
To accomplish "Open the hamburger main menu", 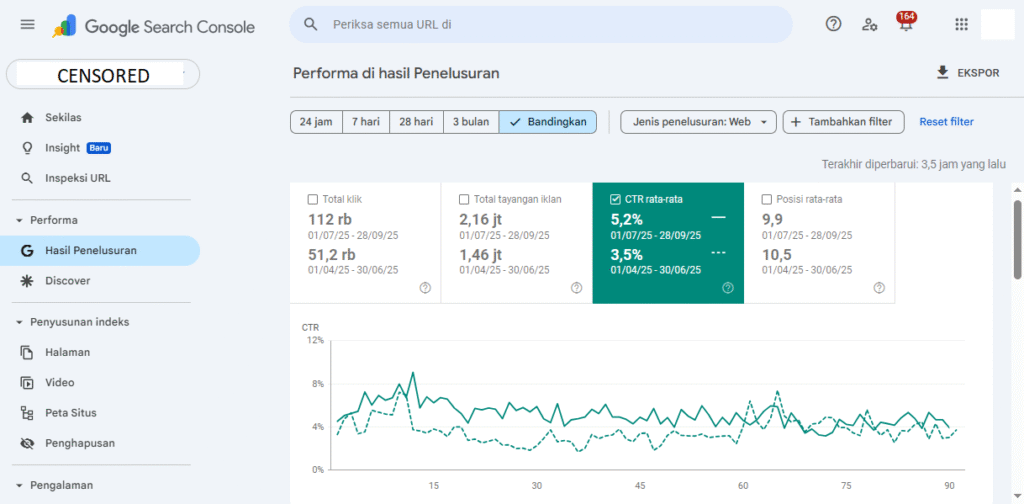I will (x=27, y=25).
